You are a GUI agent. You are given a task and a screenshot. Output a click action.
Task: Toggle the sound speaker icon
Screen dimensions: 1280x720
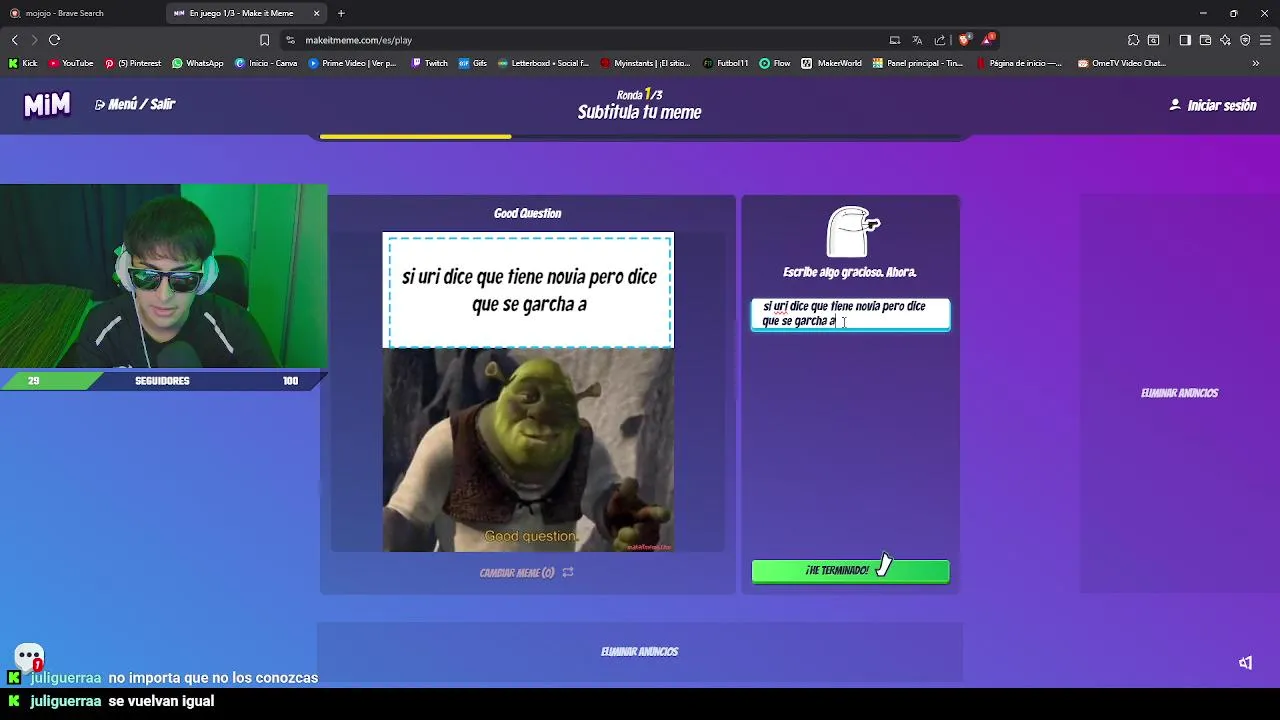tap(1245, 663)
